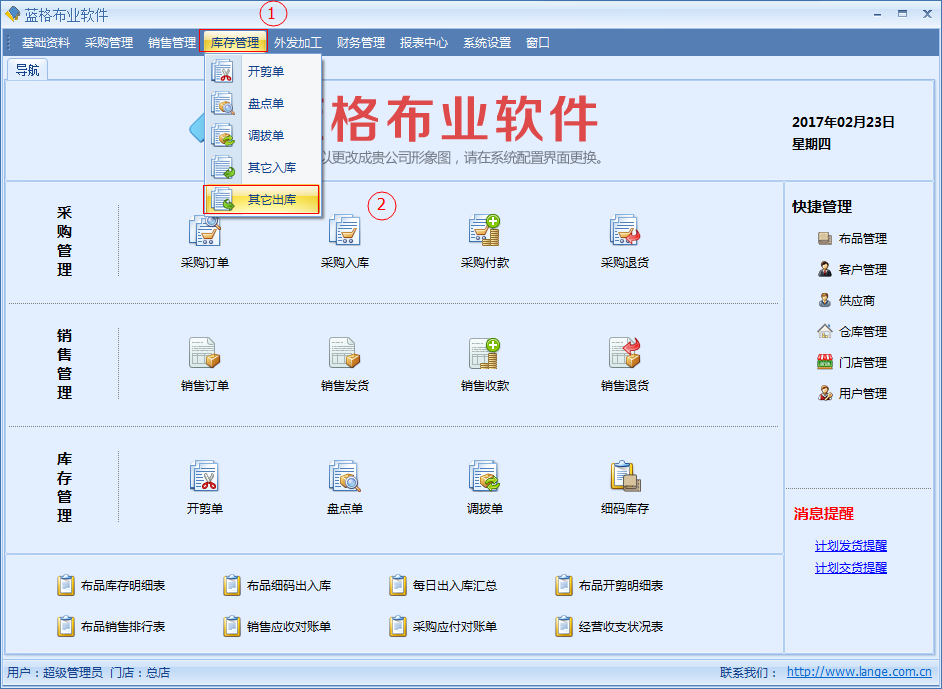This screenshot has height=689, width=942.
Task: Open the 销售退货 sales return icon
Action: click(x=625, y=353)
